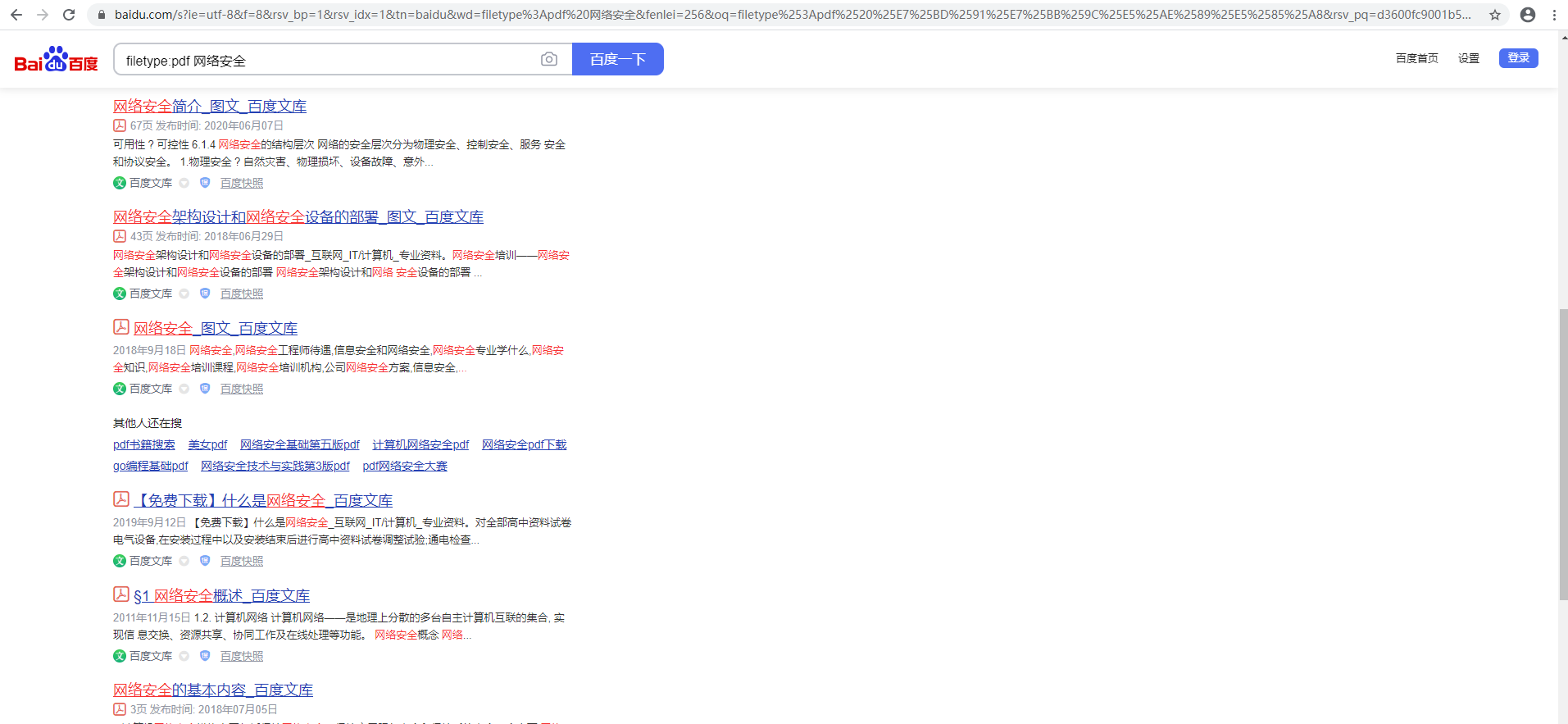
Task: Click blue shield badge under 【免费下载】什么是网络安全 result
Action: pos(205,561)
